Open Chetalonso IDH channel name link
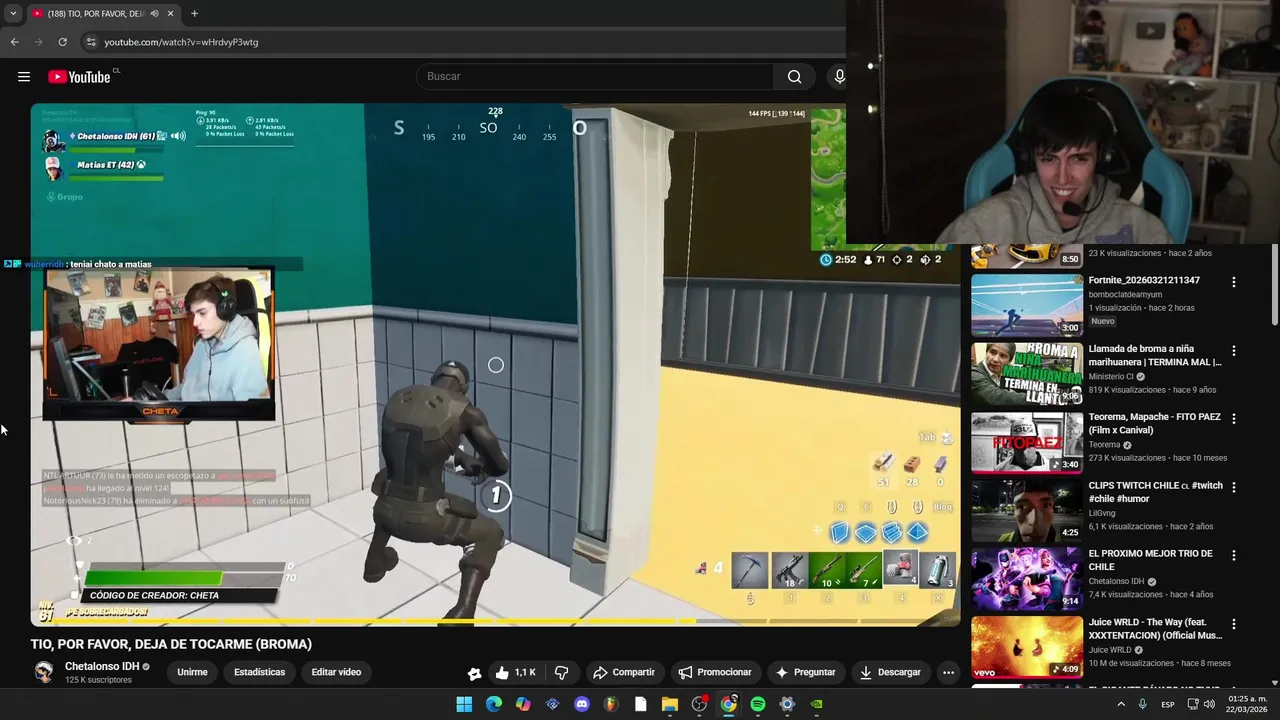The width and height of the screenshot is (1280, 720). [x=102, y=666]
